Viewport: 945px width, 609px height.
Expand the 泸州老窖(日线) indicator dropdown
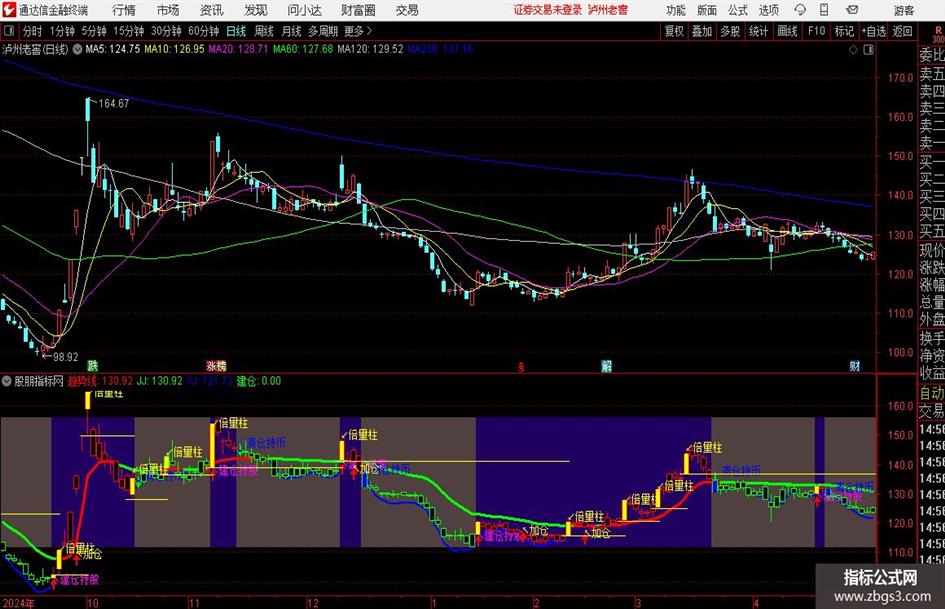tap(78, 49)
